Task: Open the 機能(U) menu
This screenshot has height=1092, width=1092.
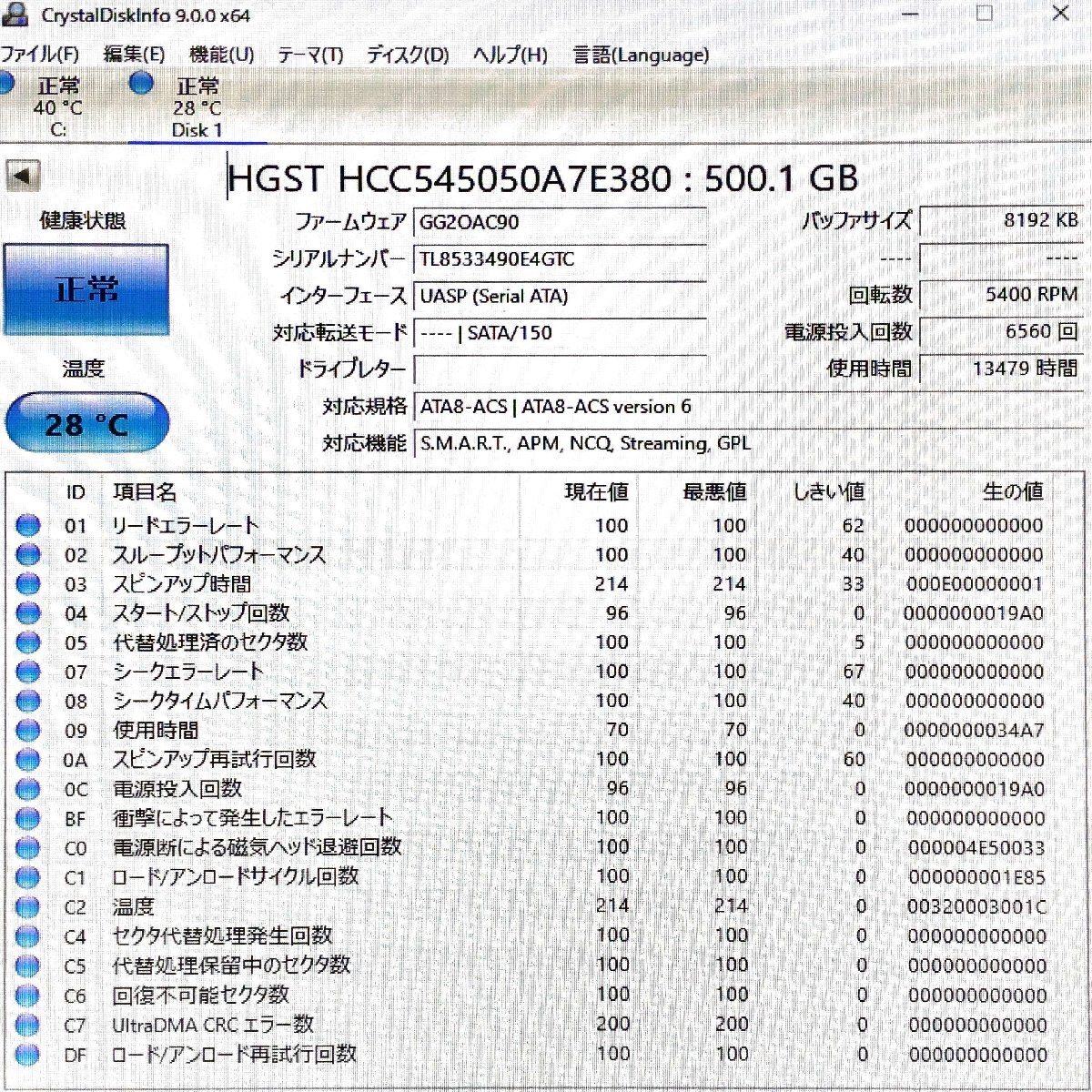Action: point(221,55)
